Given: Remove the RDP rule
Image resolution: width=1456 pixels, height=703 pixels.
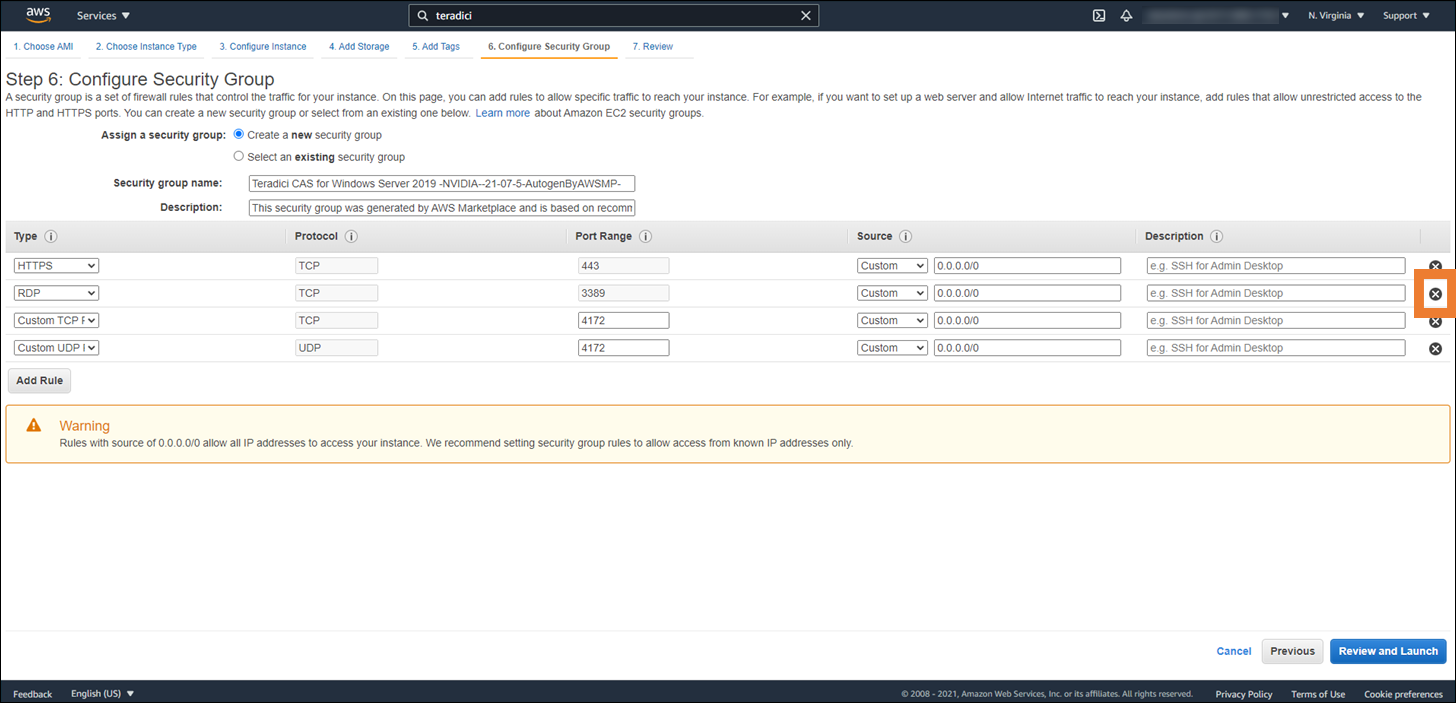Looking at the screenshot, I should coord(1435,294).
